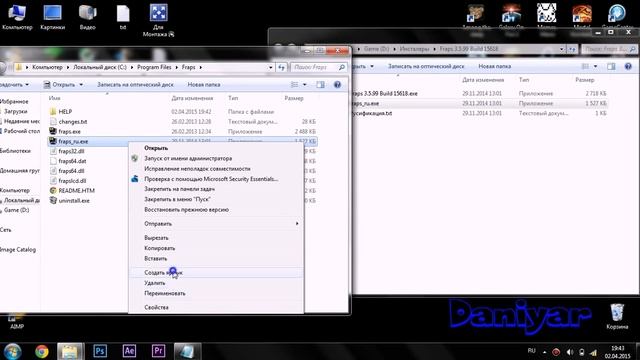The image size is (640, 360).
Task: Click the volume speaker tray icon
Action: [x=570, y=352]
